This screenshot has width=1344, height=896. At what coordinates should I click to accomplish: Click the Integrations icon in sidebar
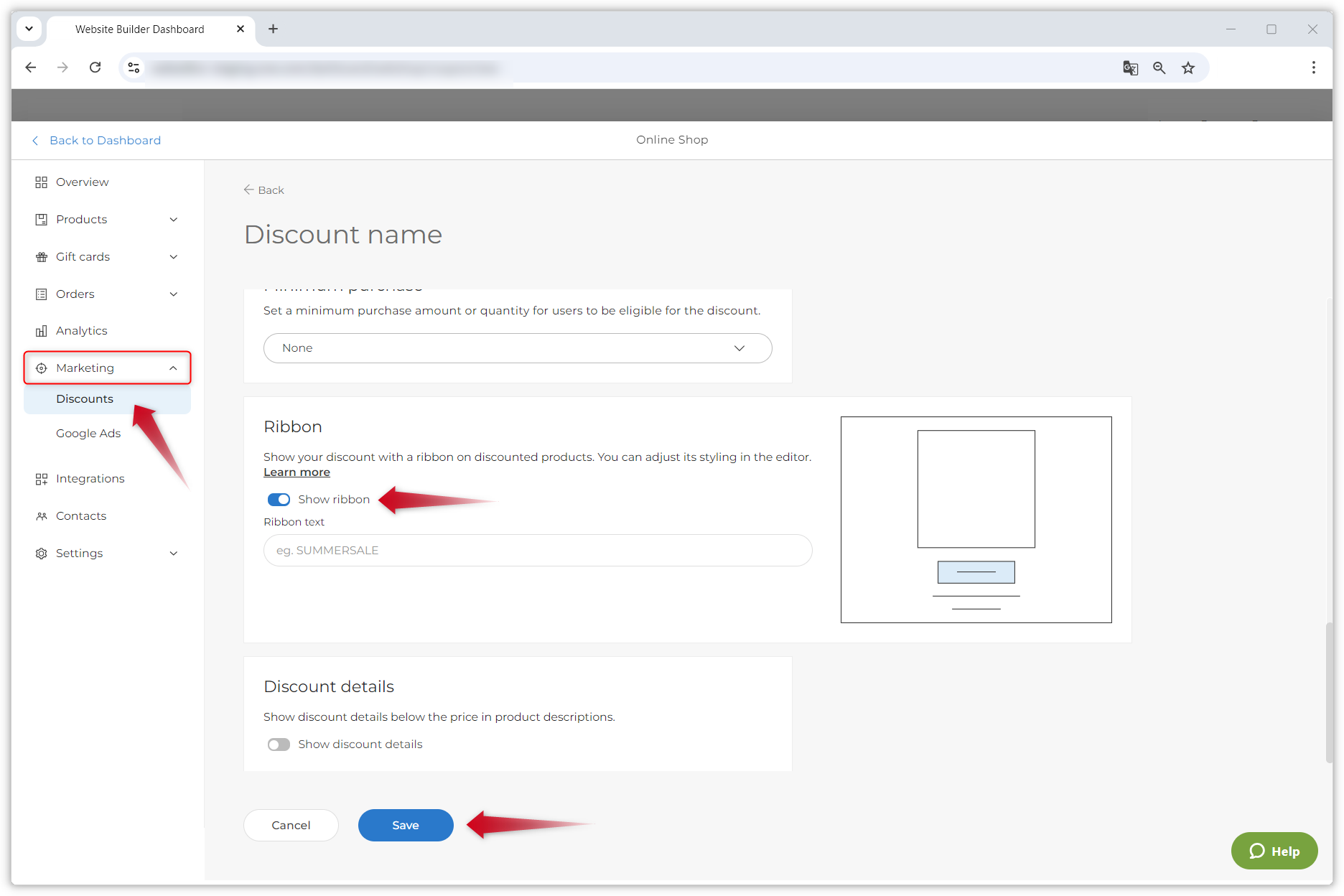click(x=41, y=479)
